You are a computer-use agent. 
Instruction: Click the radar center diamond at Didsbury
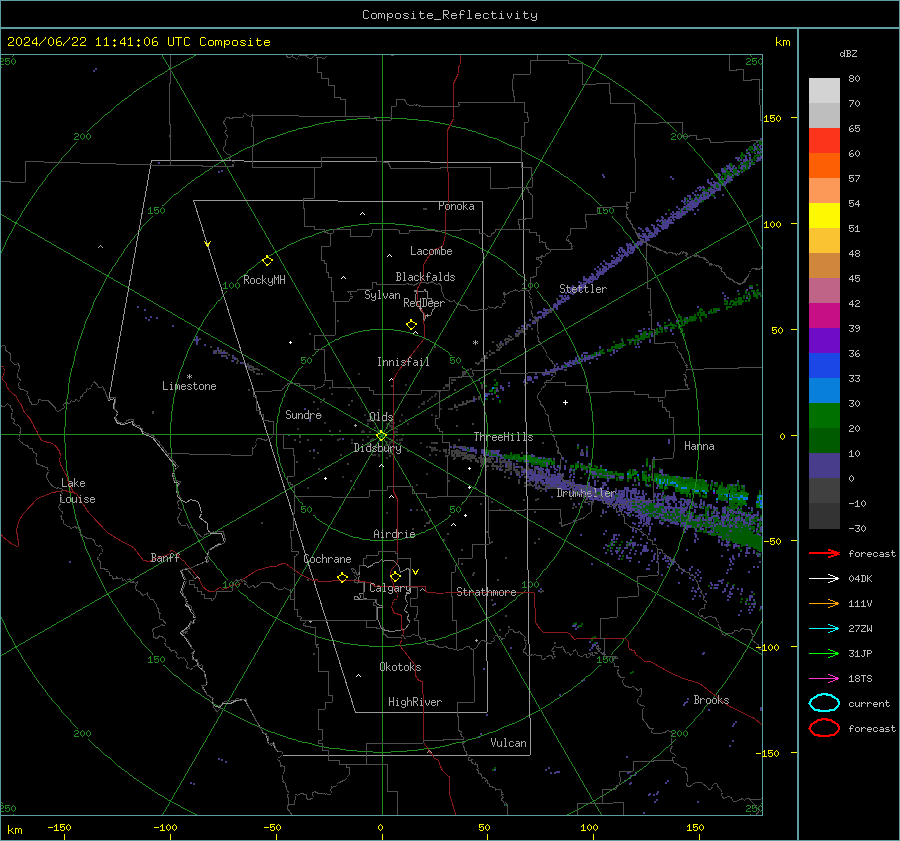pos(381,436)
